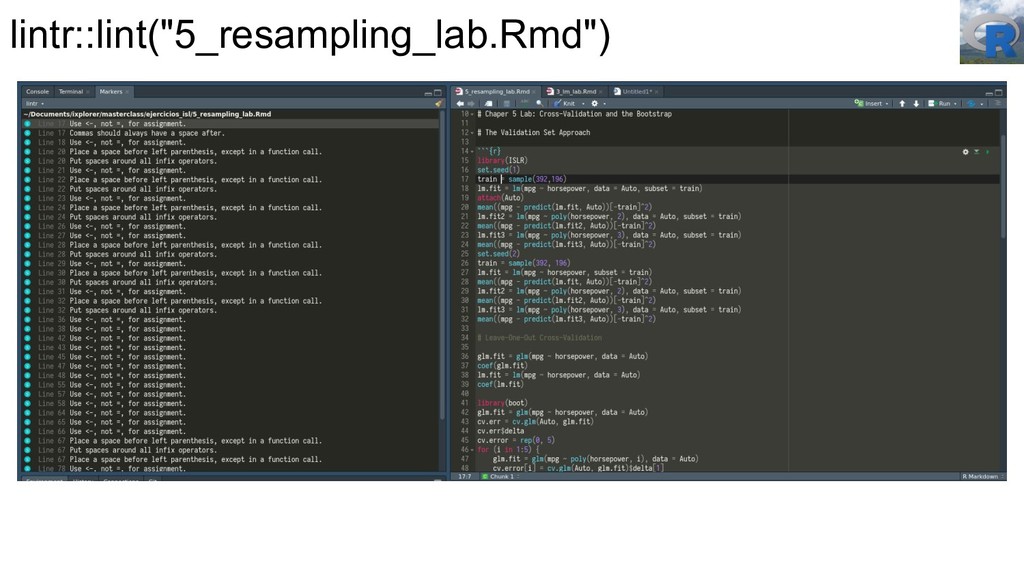
Task: Place cursor on 'attach(Auto)' line 19
Action: (x=500, y=198)
